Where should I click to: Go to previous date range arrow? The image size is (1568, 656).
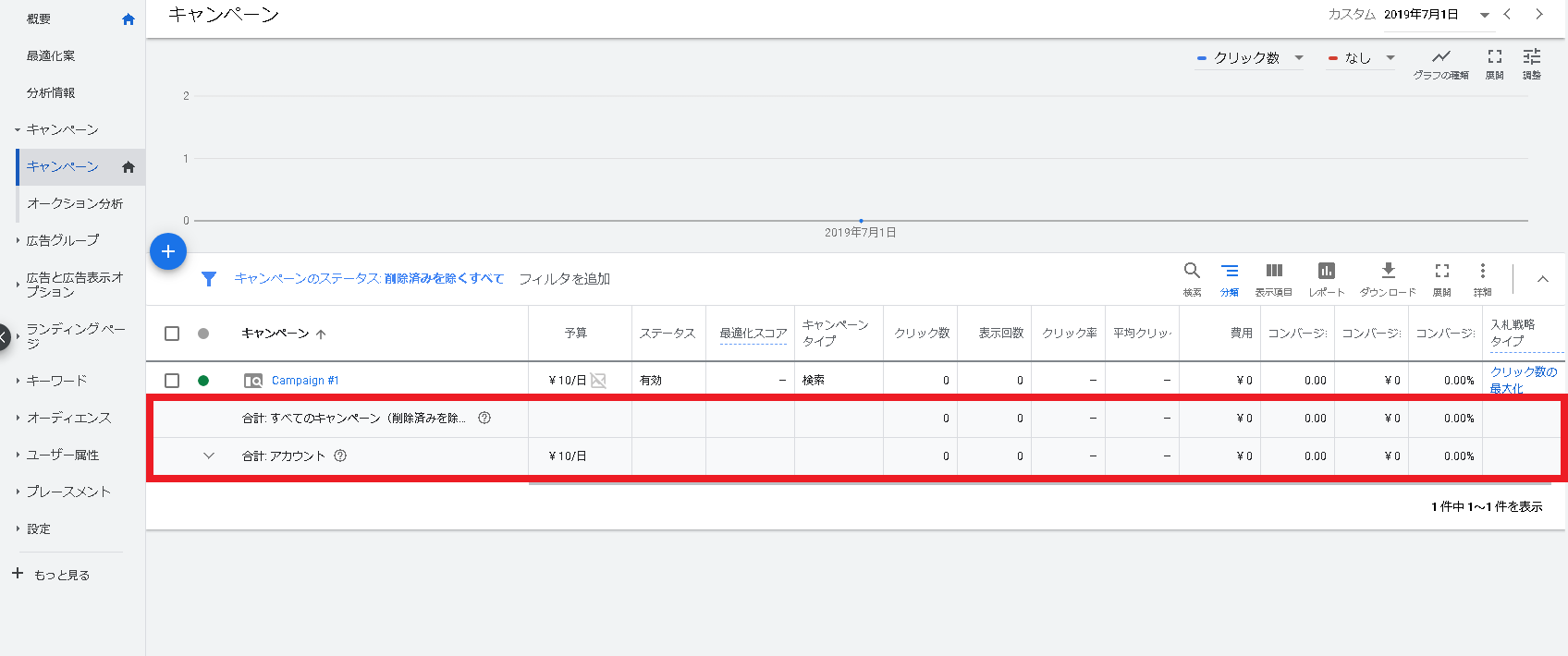(1507, 14)
